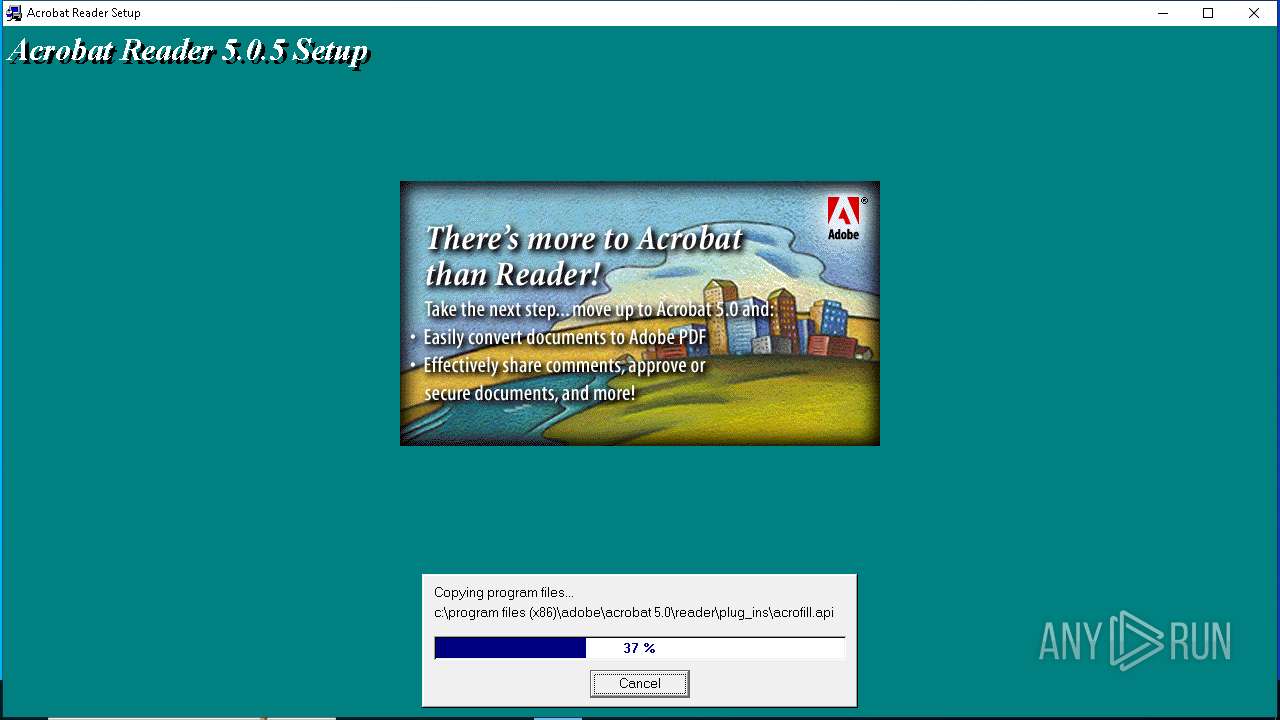Click the Acrobat promotional banner image

640,313
